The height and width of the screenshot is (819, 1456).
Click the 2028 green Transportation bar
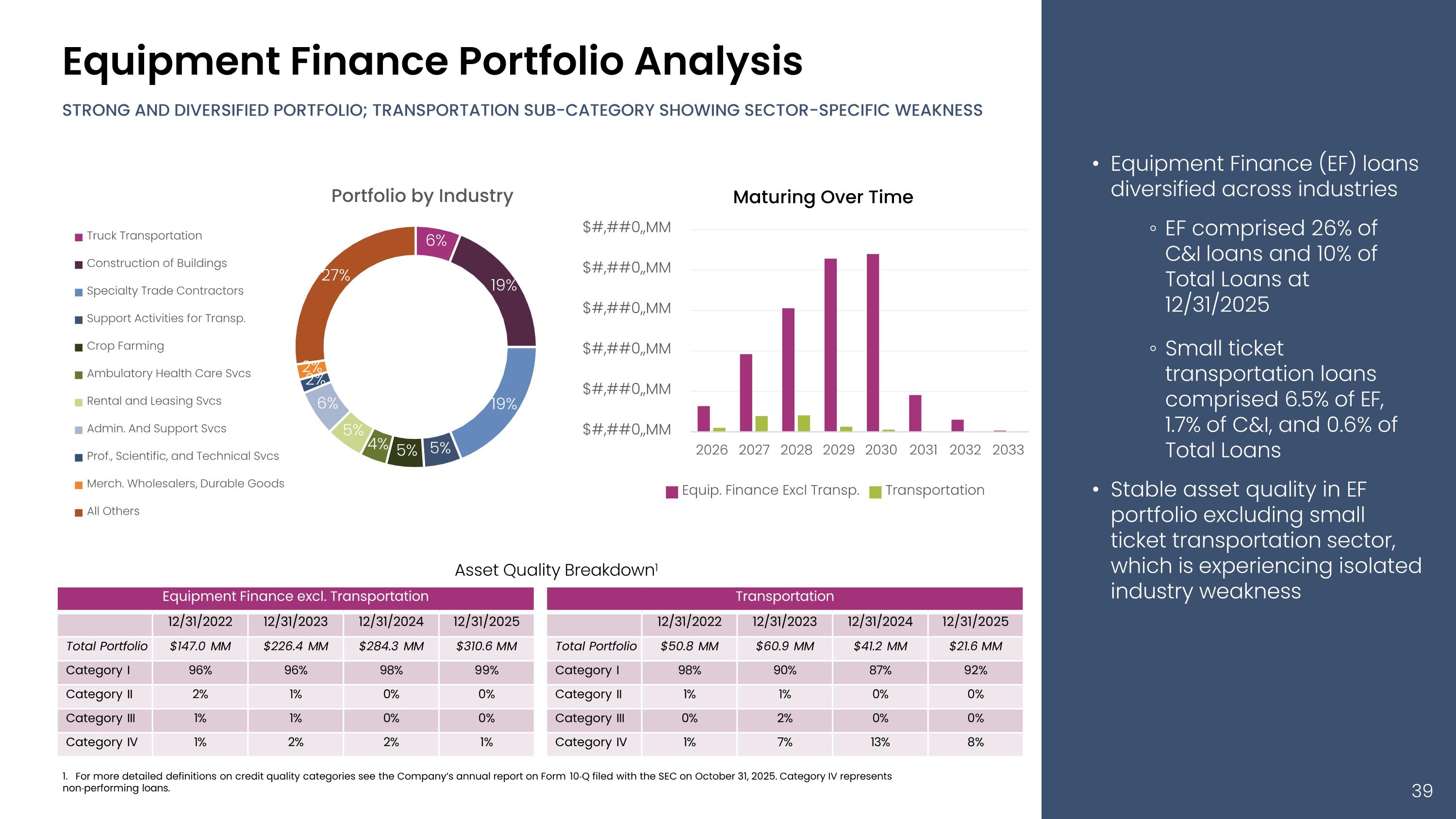tap(804, 423)
